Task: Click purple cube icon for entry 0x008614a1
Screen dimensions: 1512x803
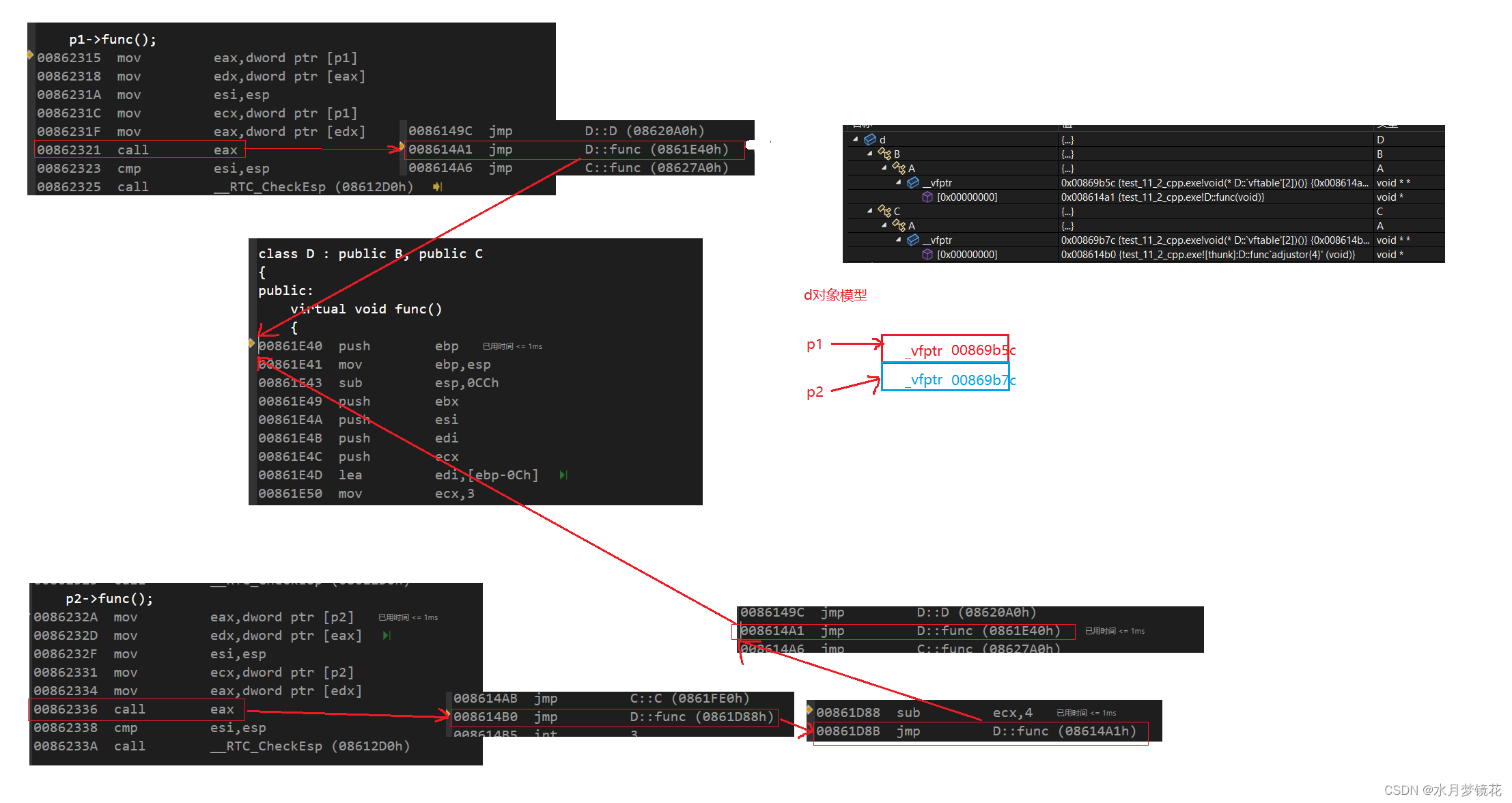Action: click(927, 197)
